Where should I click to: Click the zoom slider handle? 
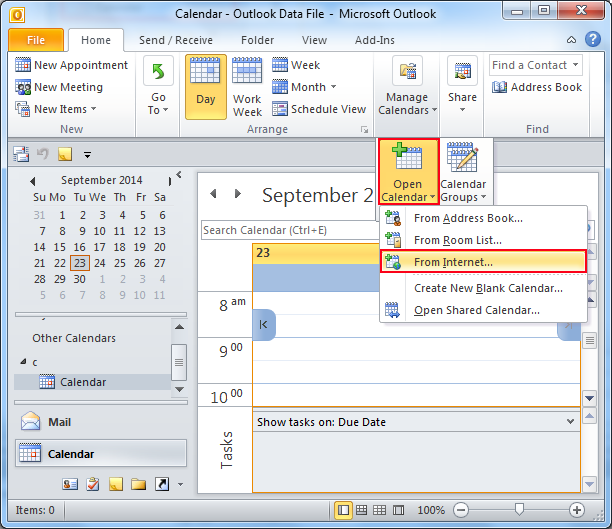[519, 509]
